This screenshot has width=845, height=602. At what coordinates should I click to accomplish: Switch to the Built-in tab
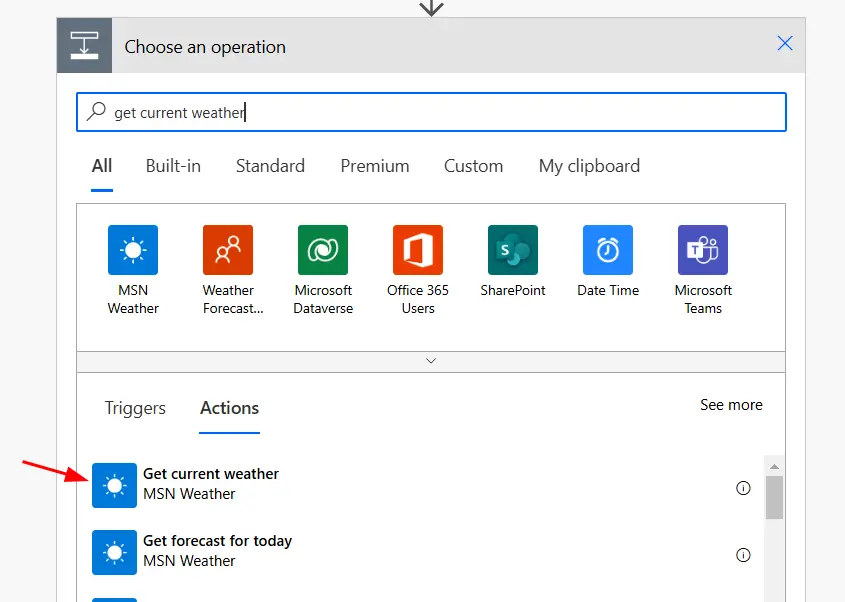[x=173, y=166]
